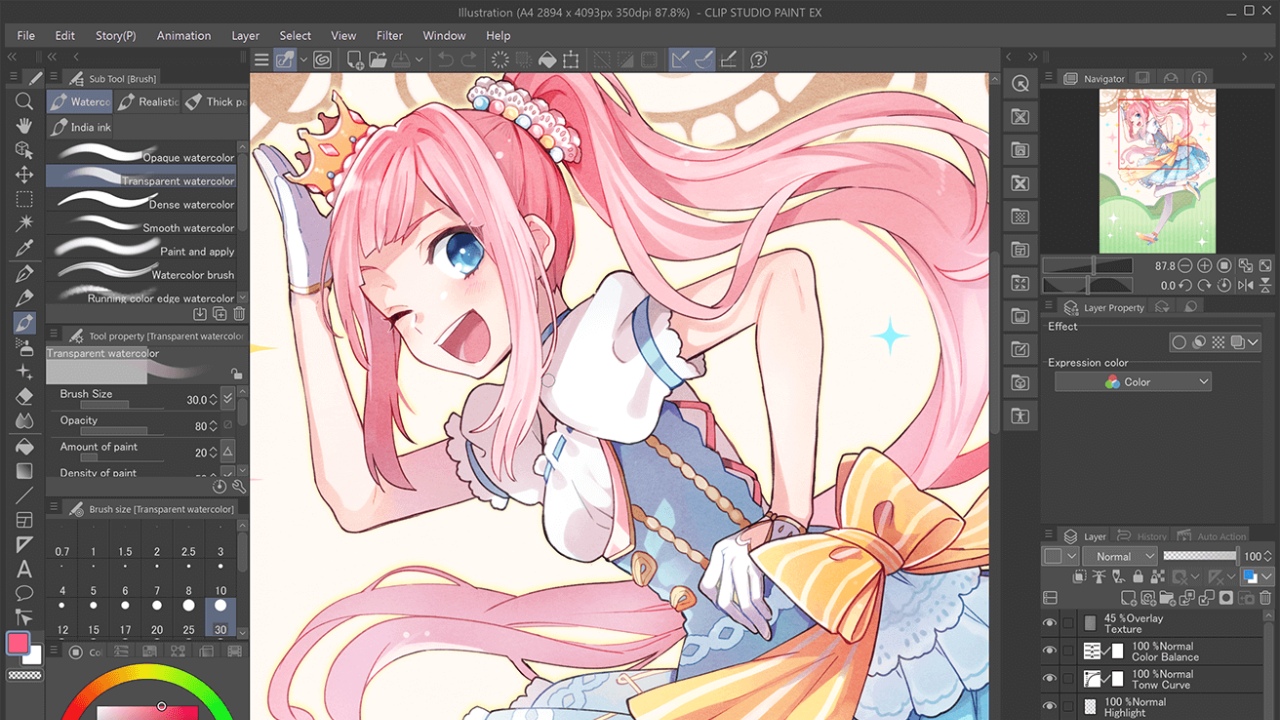Viewport: 1280px width, 720px height.
Task: Zoom out in the Navigator panel
Action: (x=1185, y=266)
